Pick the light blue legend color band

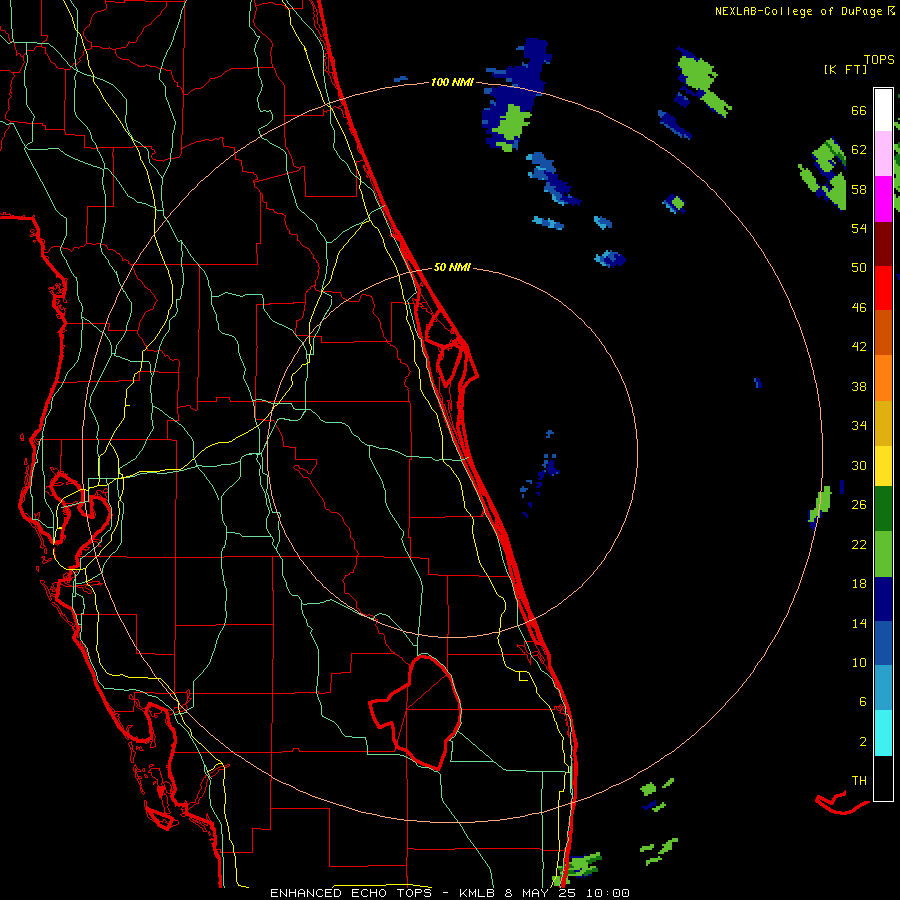(883, 688)
